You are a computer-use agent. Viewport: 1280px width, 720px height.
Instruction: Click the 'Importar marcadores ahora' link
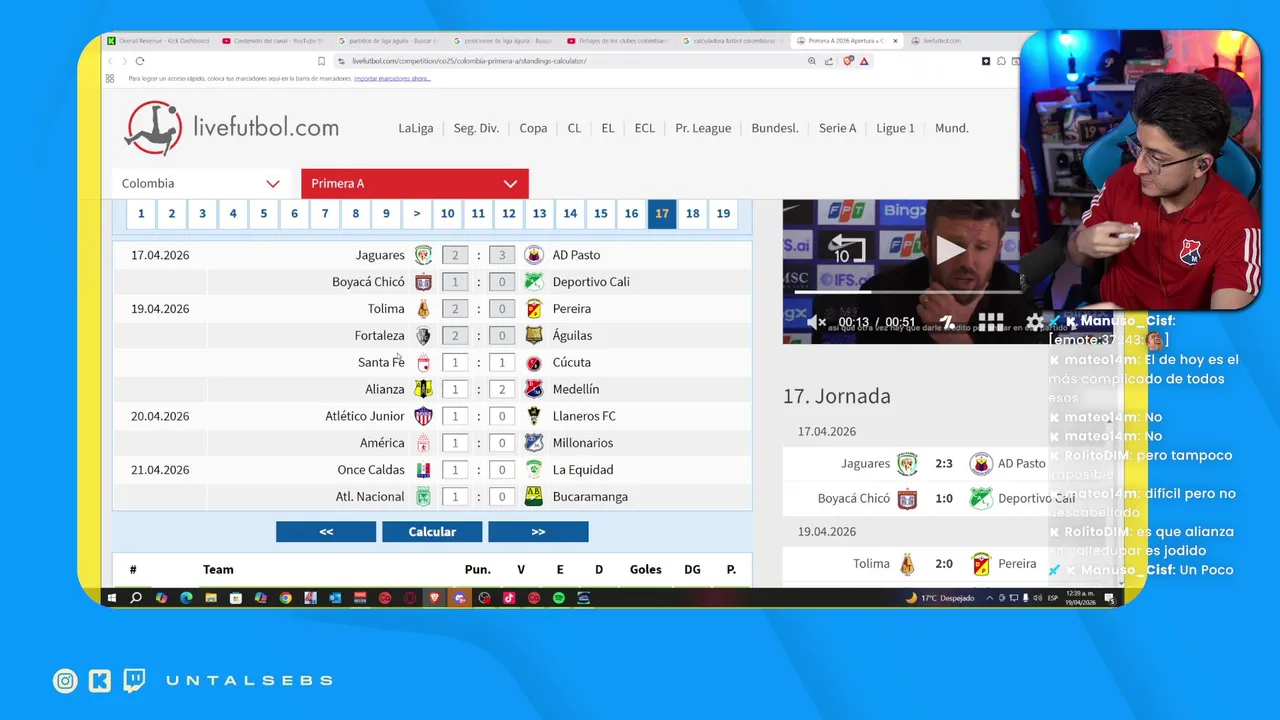[392, 78]
